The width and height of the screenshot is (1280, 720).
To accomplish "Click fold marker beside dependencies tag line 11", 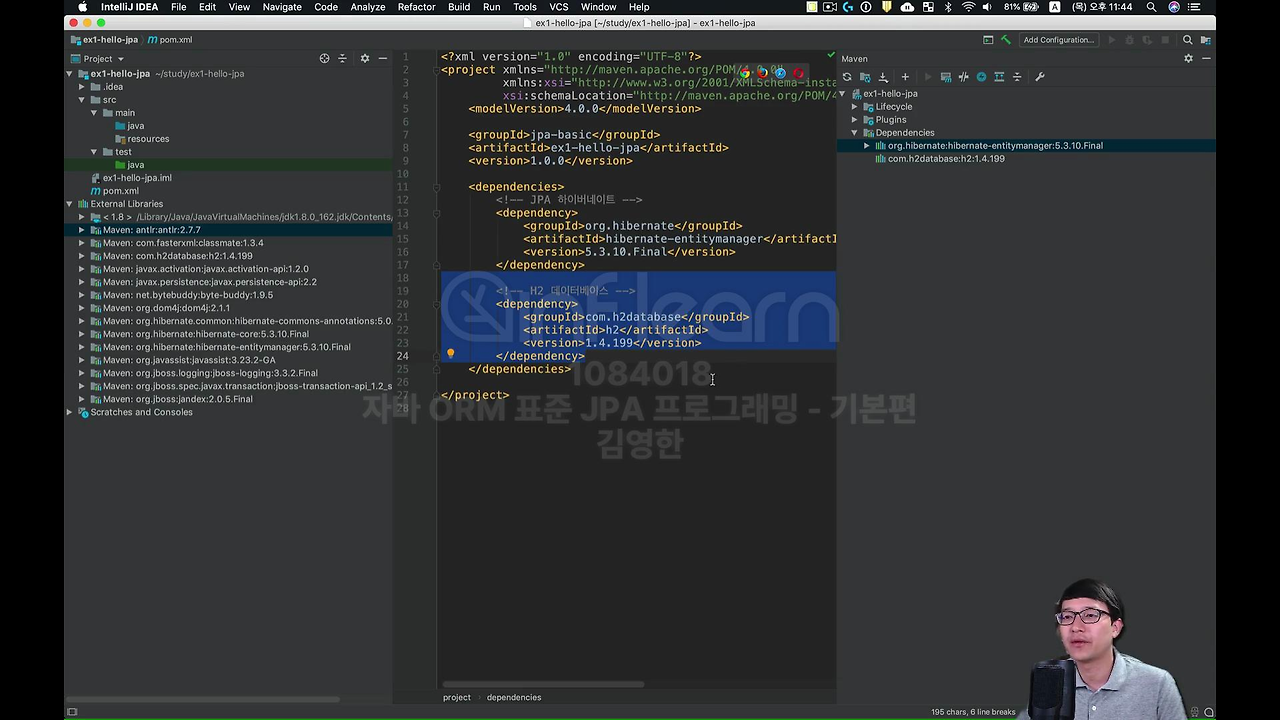I will (x=437, y=187).
